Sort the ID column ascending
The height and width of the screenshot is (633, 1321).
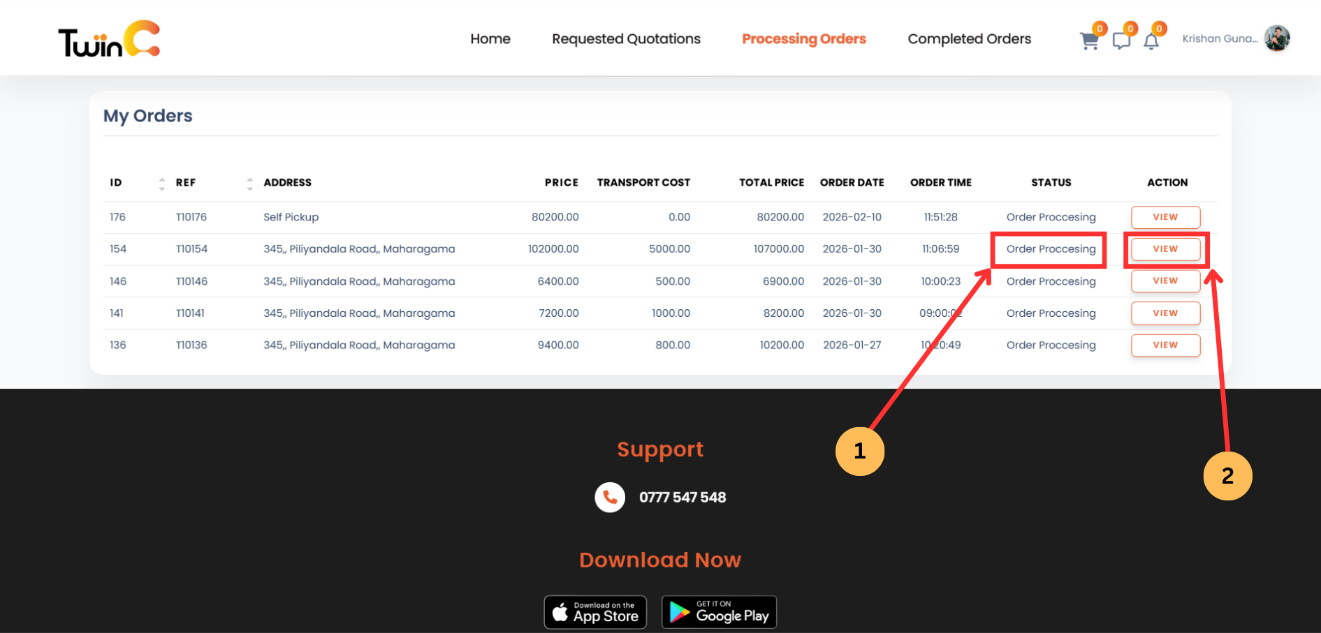point(162,178)
